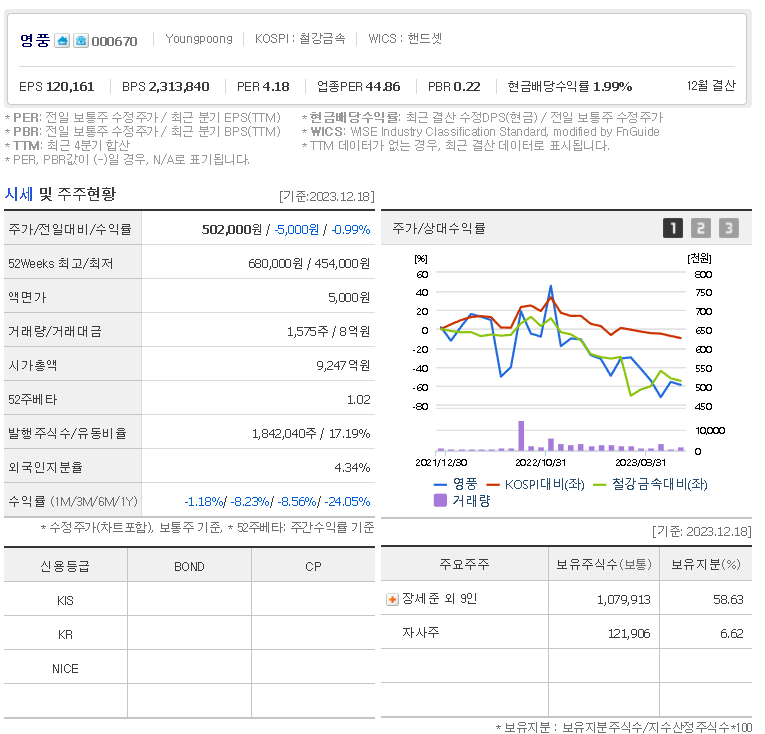The image size is (765, 734).
Task: Click the stock code 000670
Action: point(115,41)
